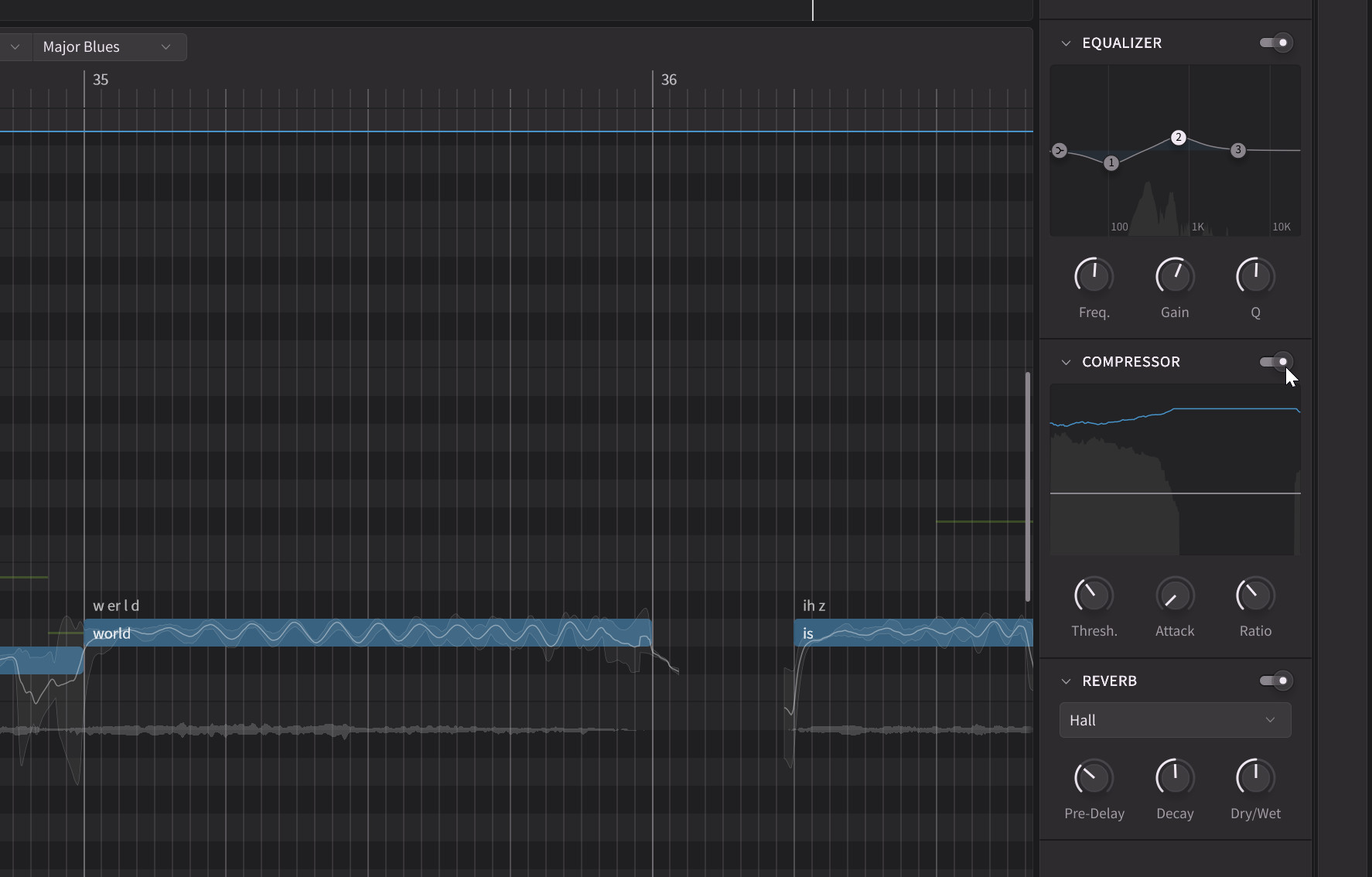Select EQ band node 2

coord(1178,138)
